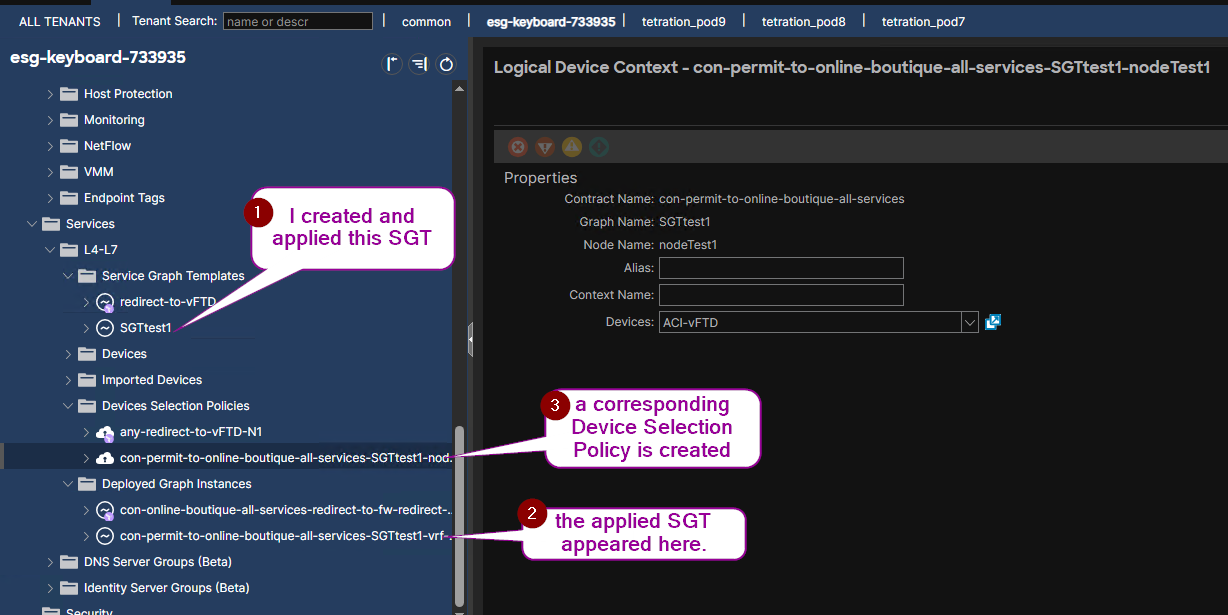Click the Host Protection folder icon

coord(69,94)
